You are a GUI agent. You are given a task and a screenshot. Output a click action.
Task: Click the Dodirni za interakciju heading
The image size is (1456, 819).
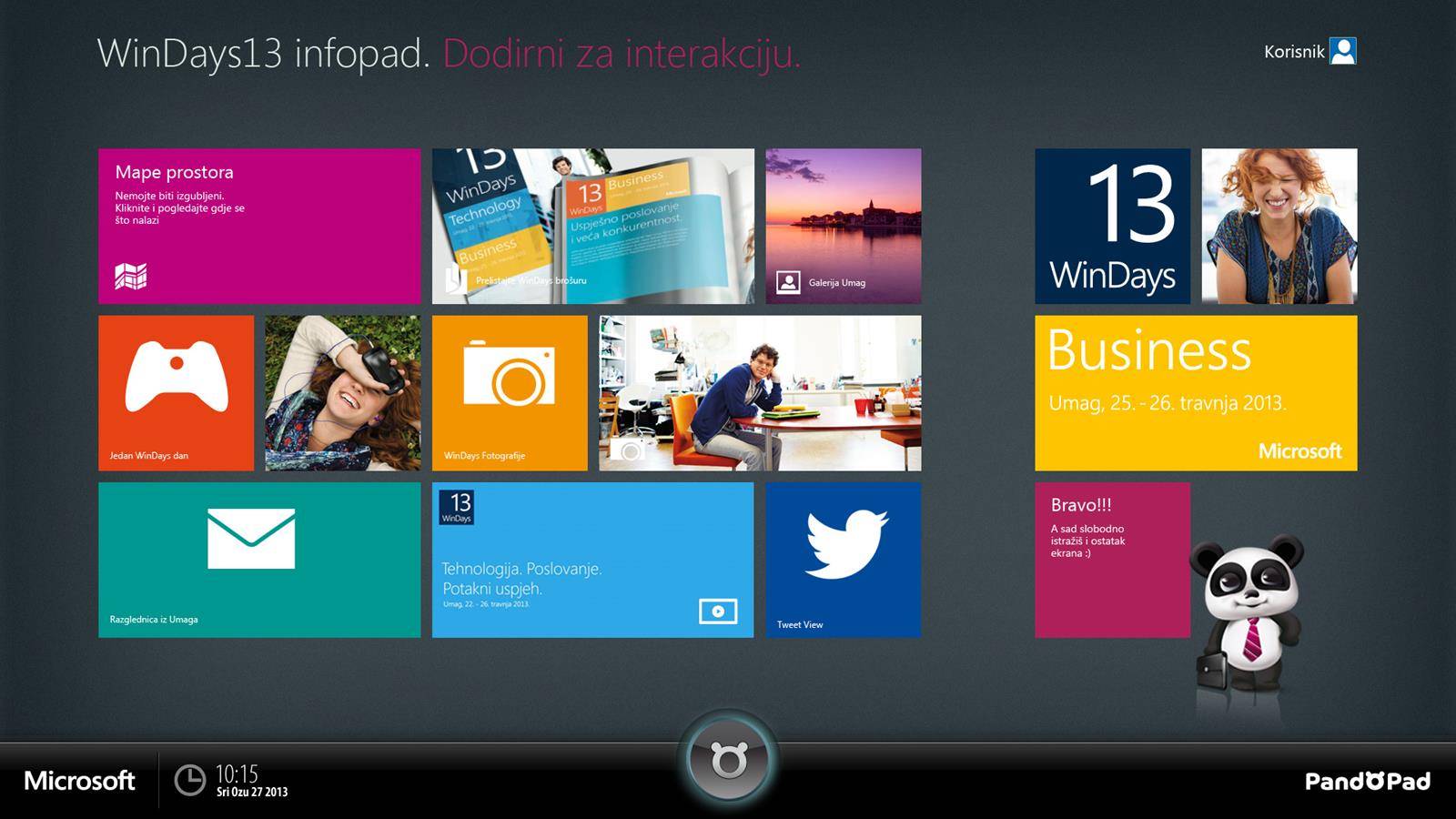point(622,55)
